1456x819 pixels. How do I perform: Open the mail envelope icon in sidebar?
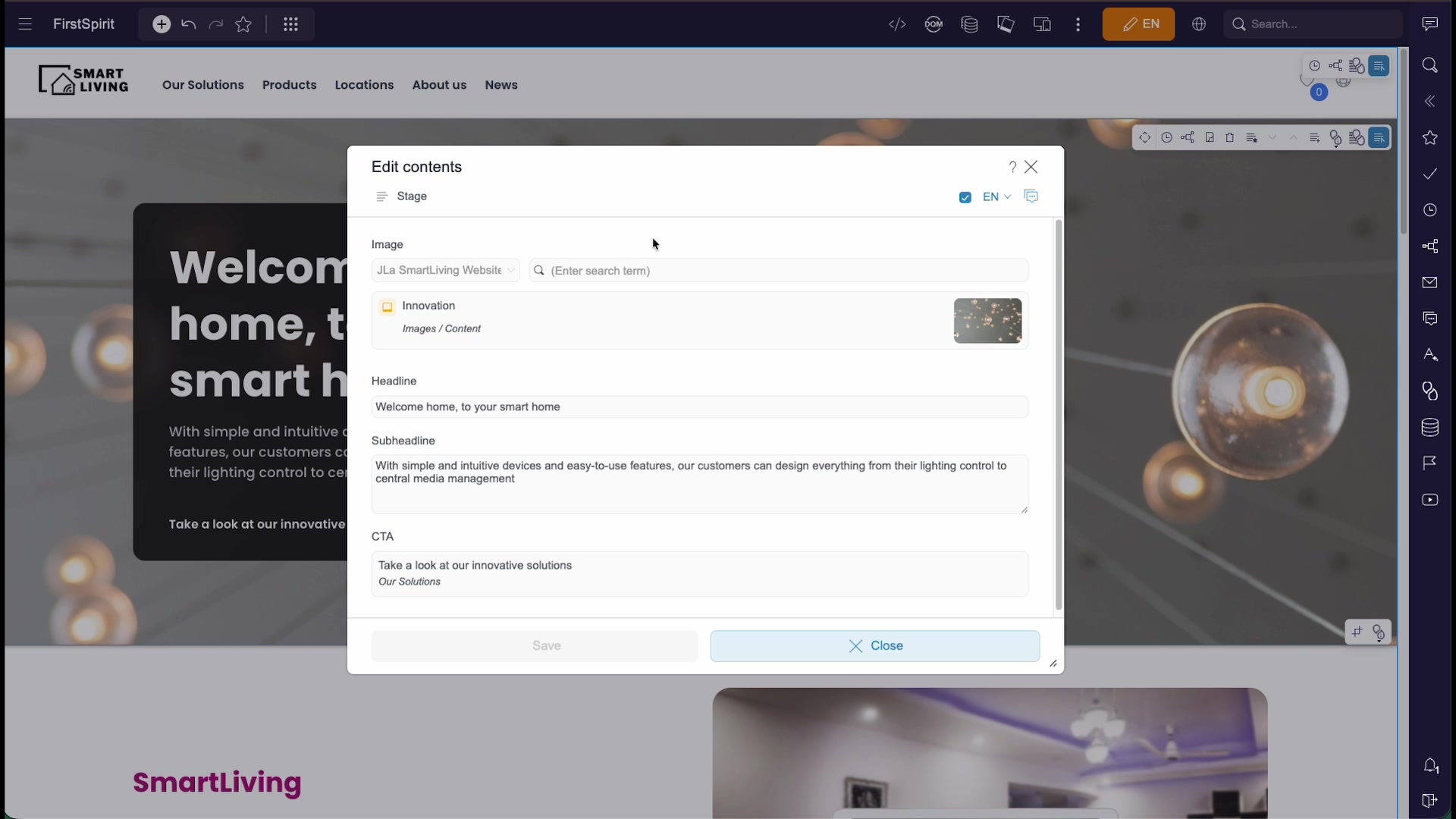point(1430,282)
